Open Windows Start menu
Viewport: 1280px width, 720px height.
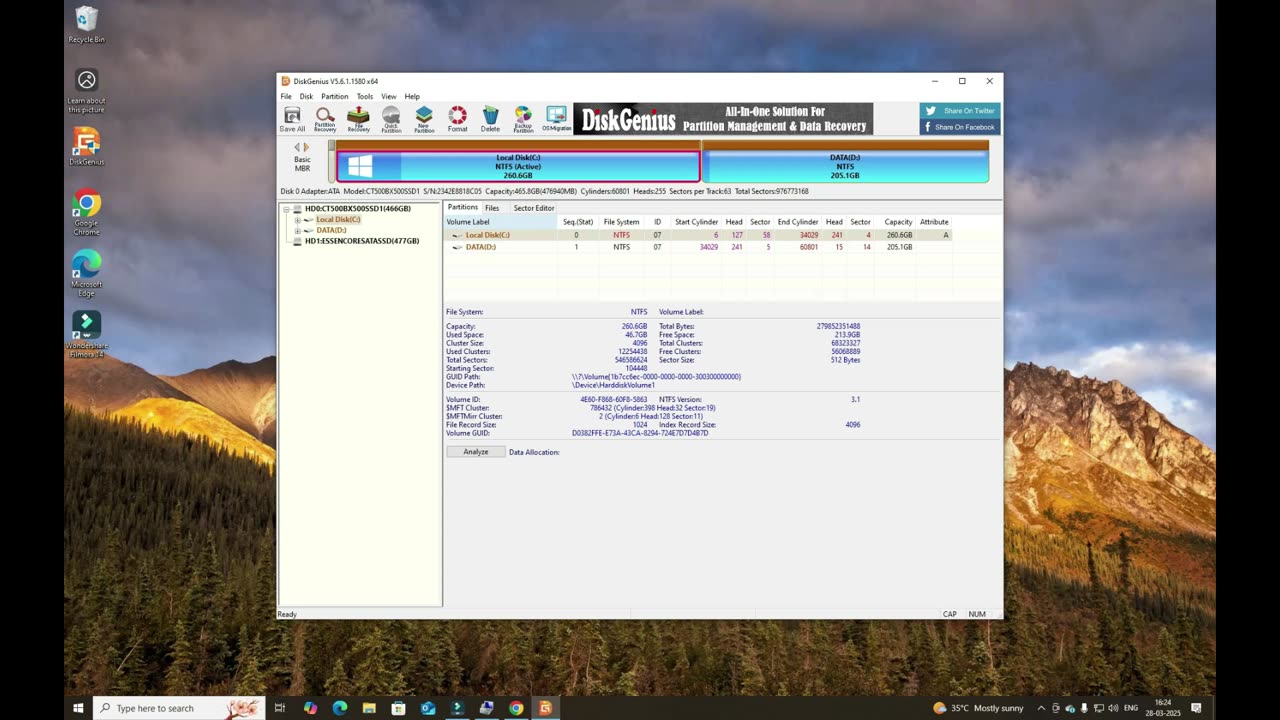click(x=78, y=708)
